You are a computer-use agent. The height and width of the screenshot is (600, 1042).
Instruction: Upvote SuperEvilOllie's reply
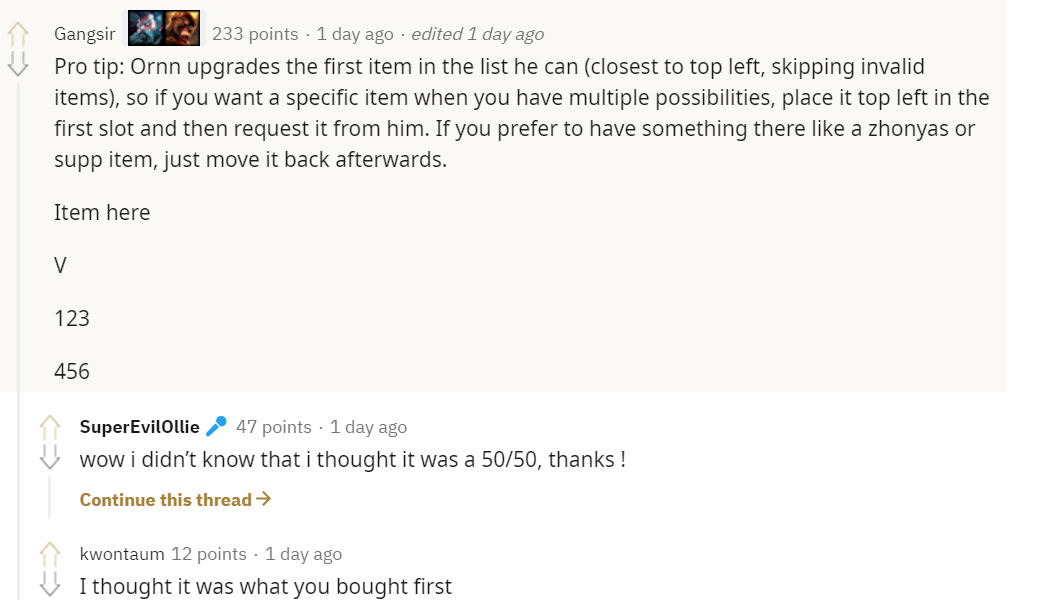pos(50,427)
